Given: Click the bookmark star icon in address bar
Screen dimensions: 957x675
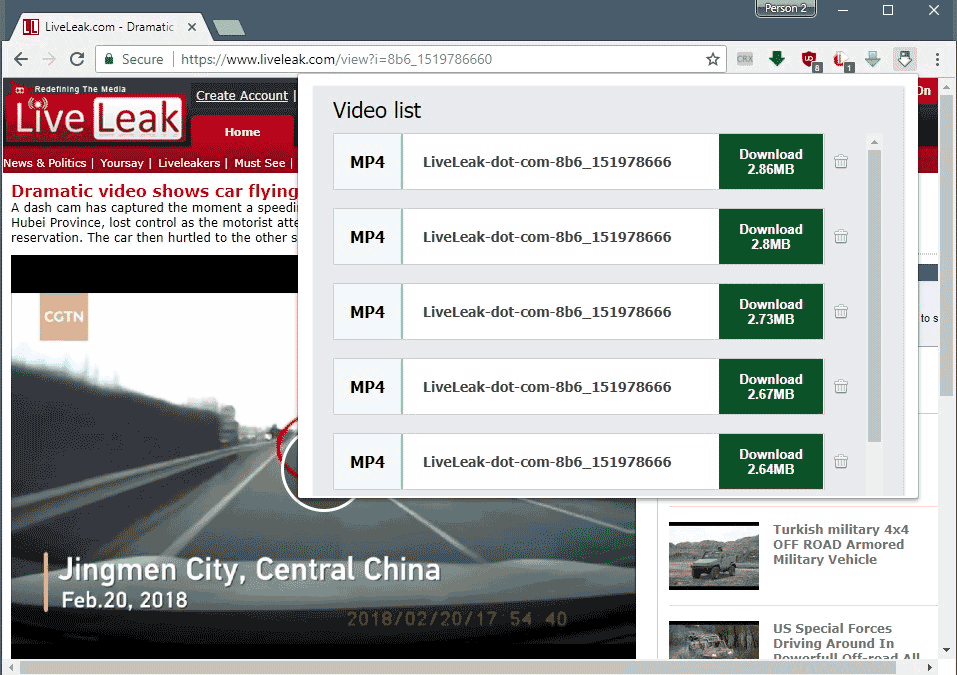Looking at the screenshot, I should [x=713, y=59].
